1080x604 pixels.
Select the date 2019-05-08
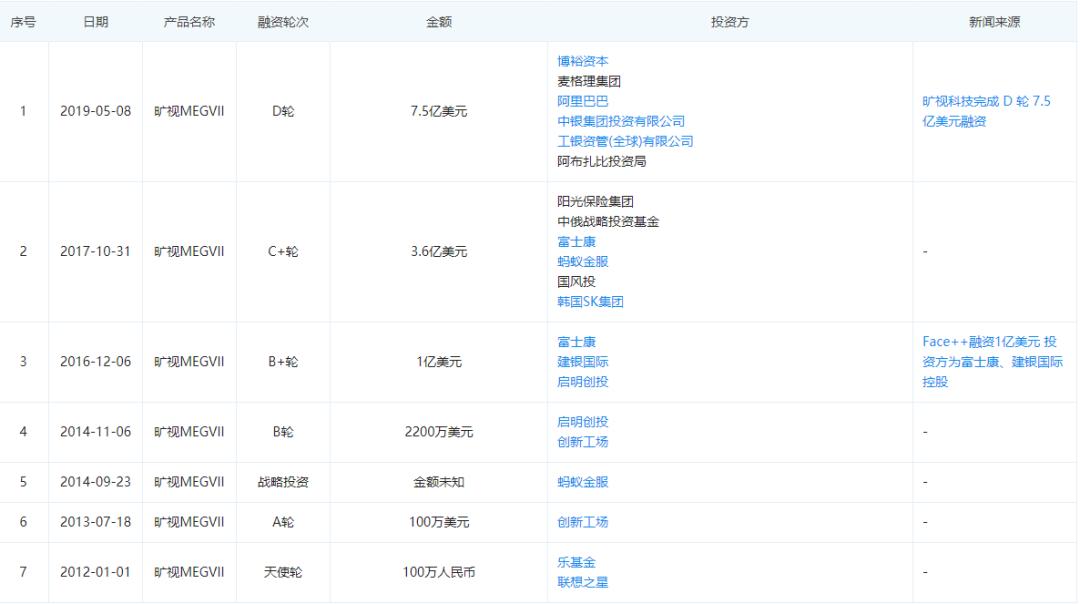[x=95, y=111]
